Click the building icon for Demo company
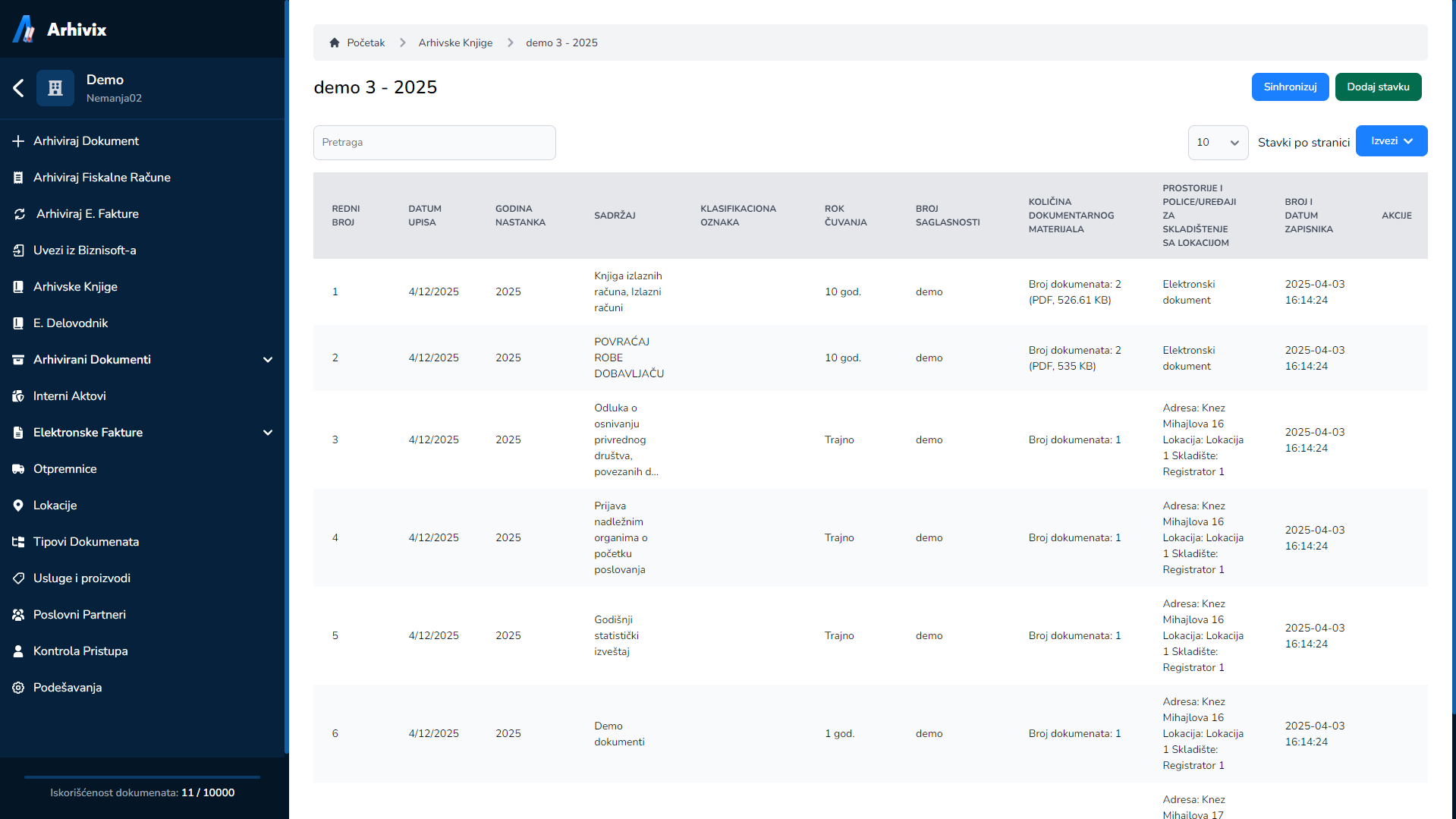The width and height of the screenshot is (1456, 819). [55, 88]
